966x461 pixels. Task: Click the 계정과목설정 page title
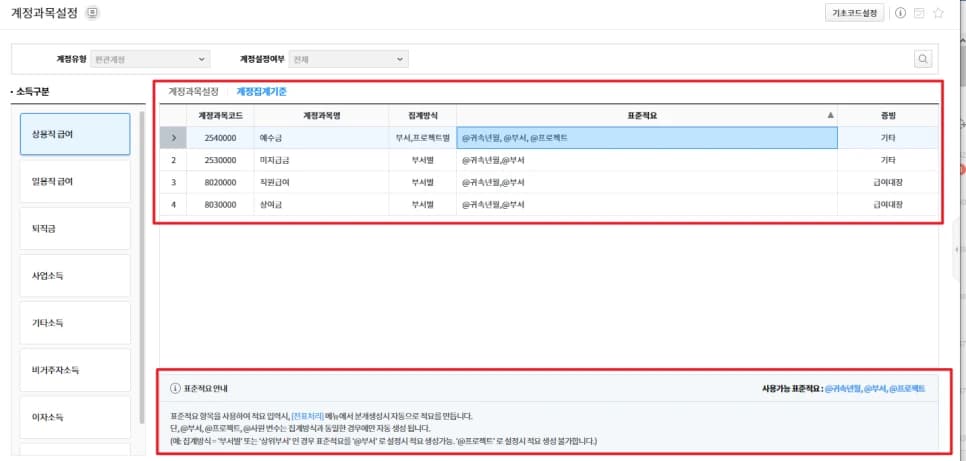[x=44, y=13]
